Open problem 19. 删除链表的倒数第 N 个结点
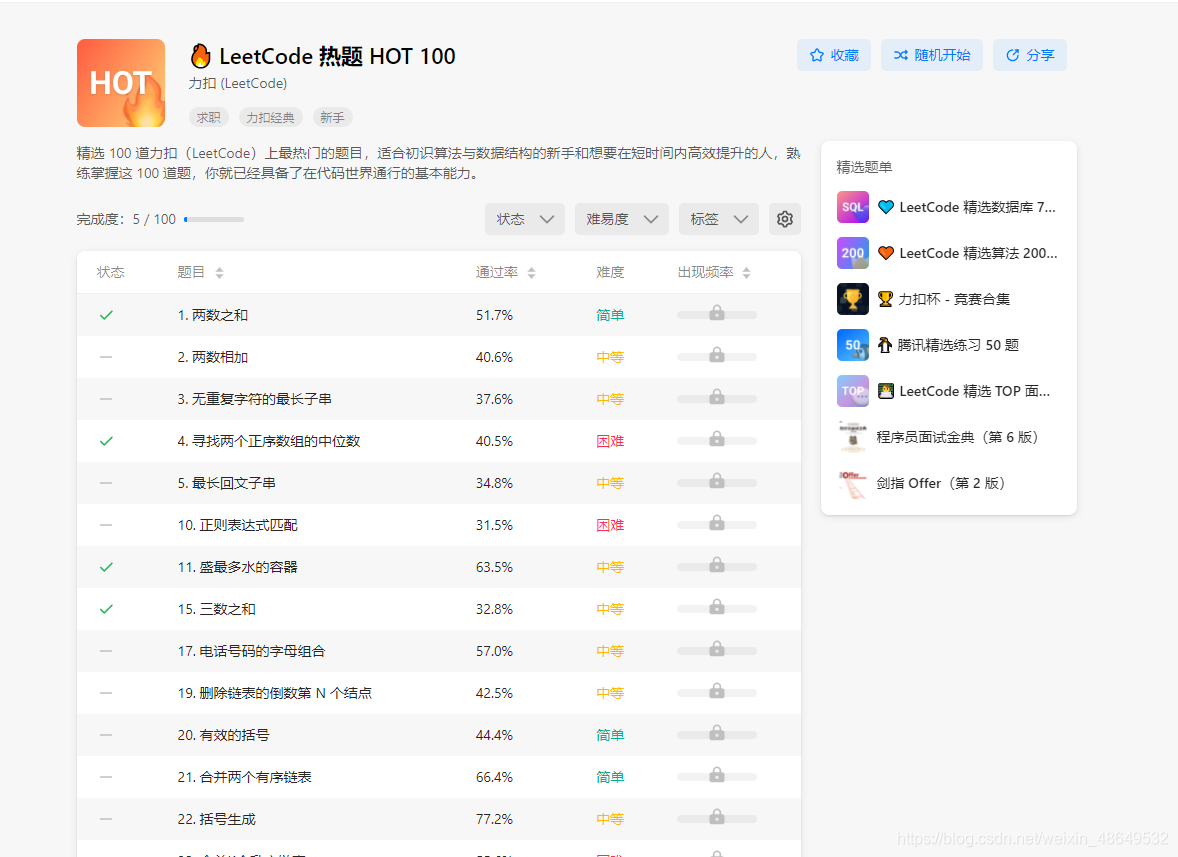 (275, 694)
